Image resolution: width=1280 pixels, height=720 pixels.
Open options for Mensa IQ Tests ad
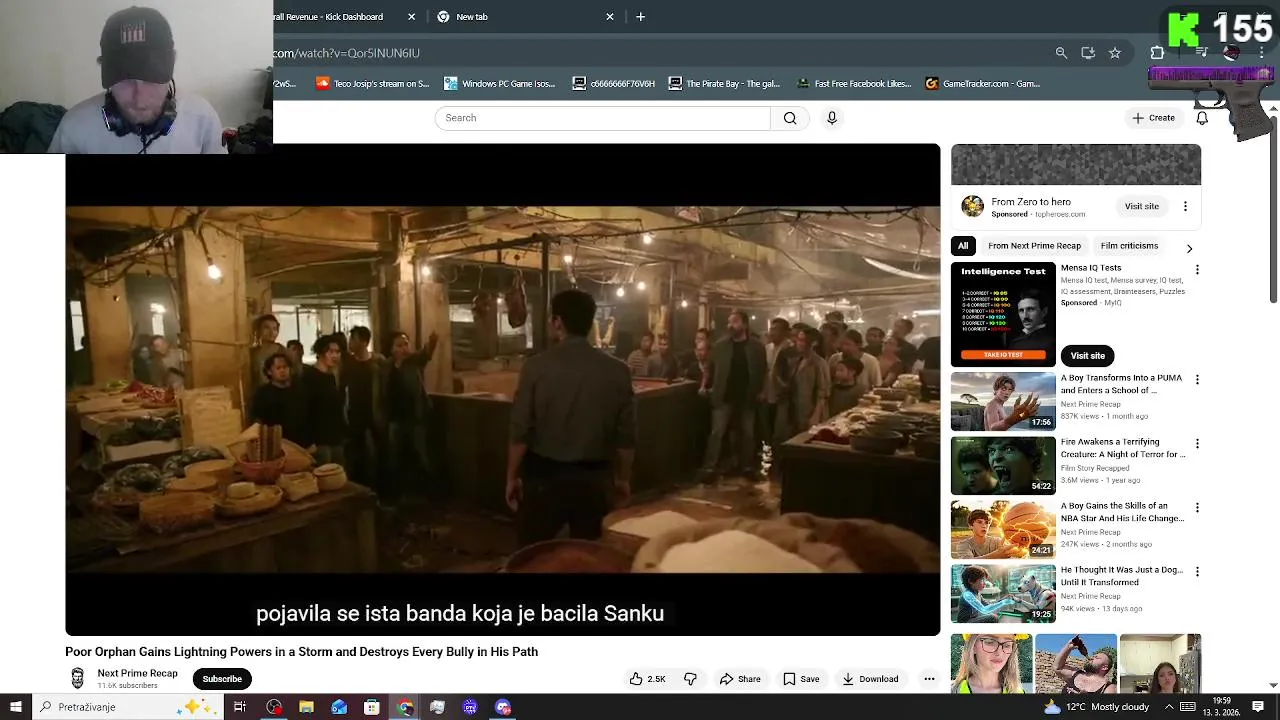tap(1196, 270)
